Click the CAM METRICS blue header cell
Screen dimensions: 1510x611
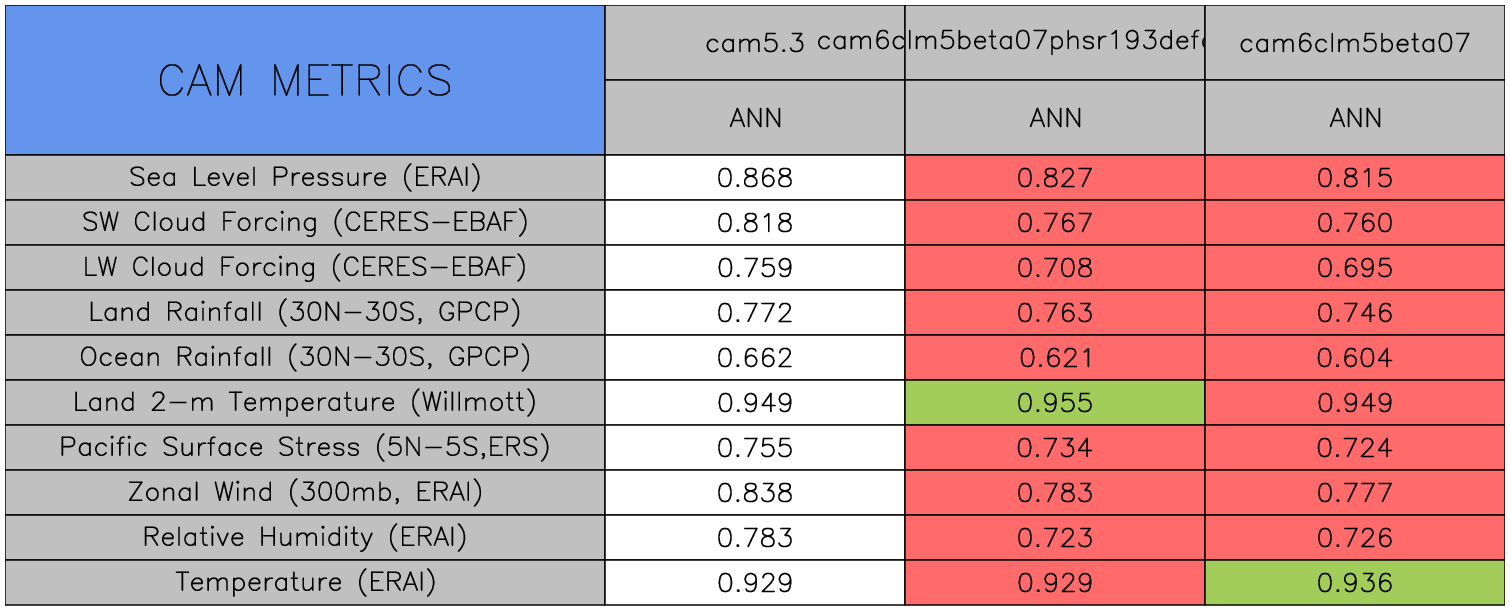pos(305,80)
